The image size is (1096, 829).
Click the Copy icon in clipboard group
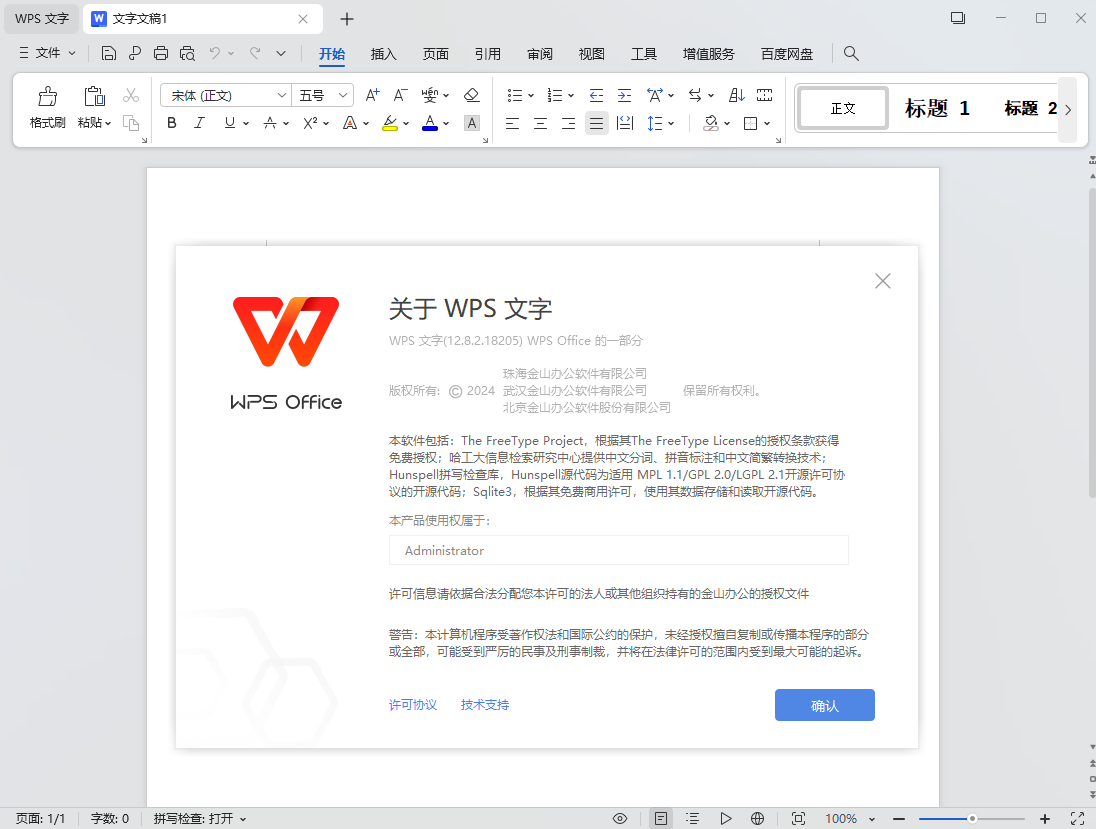131,123
